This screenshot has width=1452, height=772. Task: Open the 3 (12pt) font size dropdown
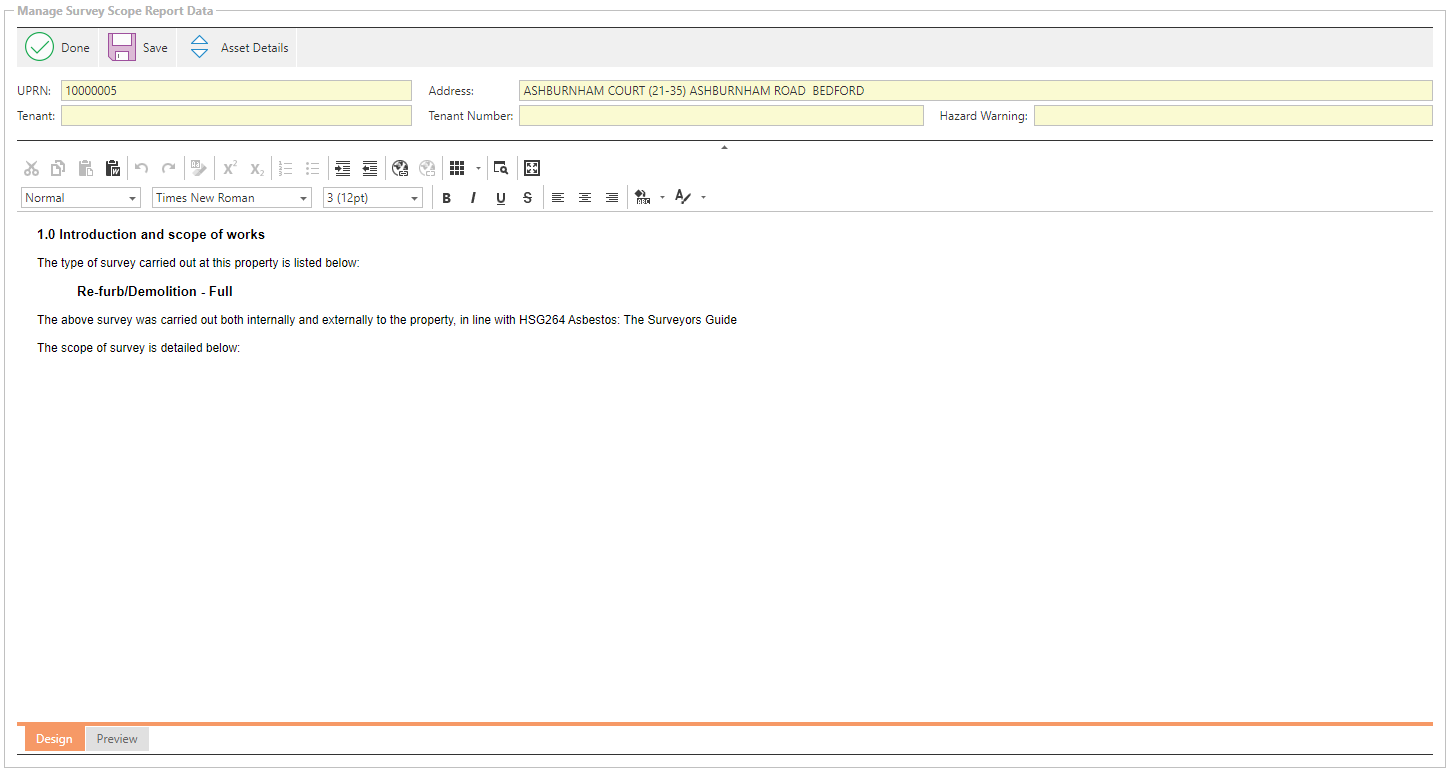tap(373, 198)
